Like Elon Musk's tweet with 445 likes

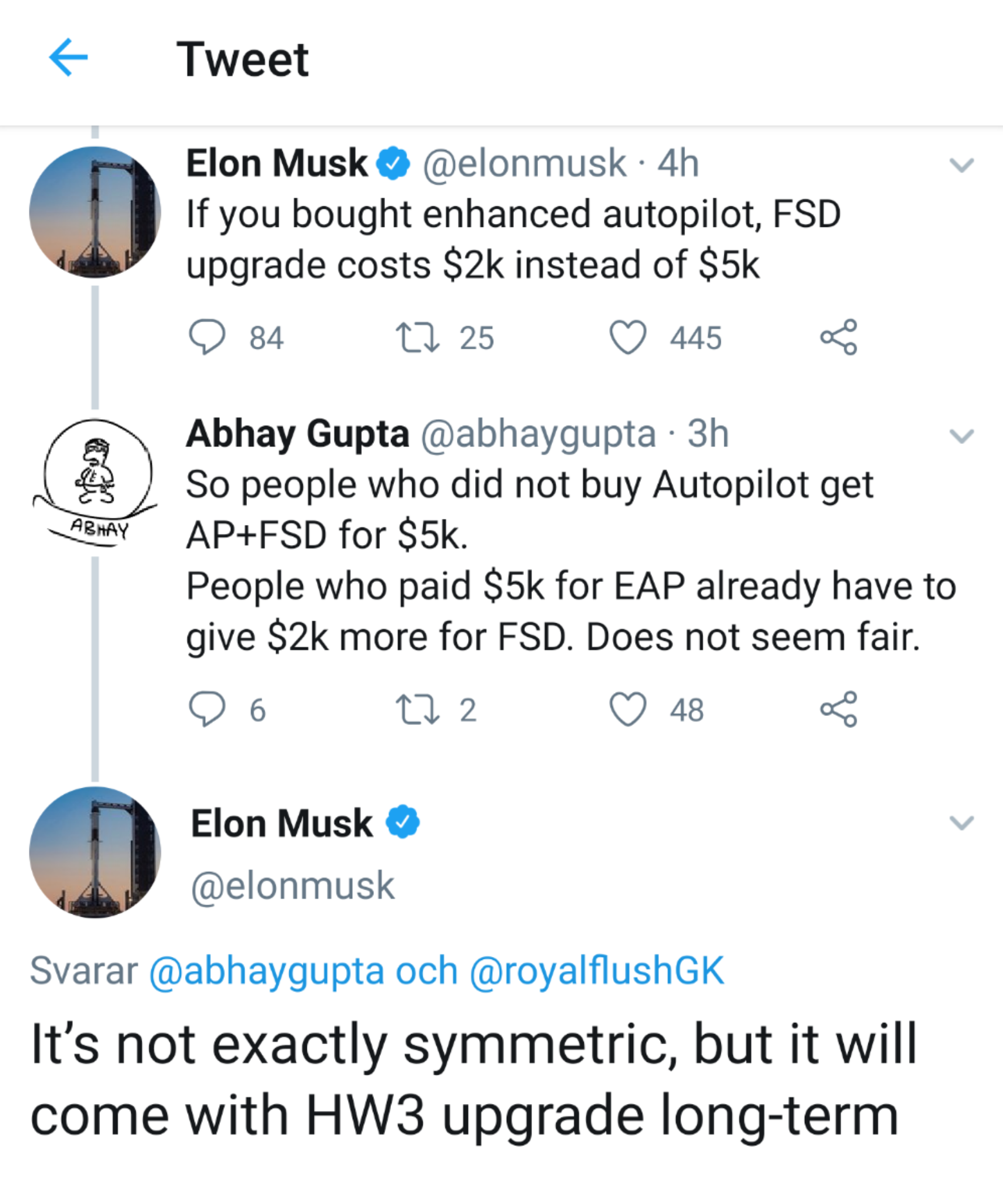[628, 337]
